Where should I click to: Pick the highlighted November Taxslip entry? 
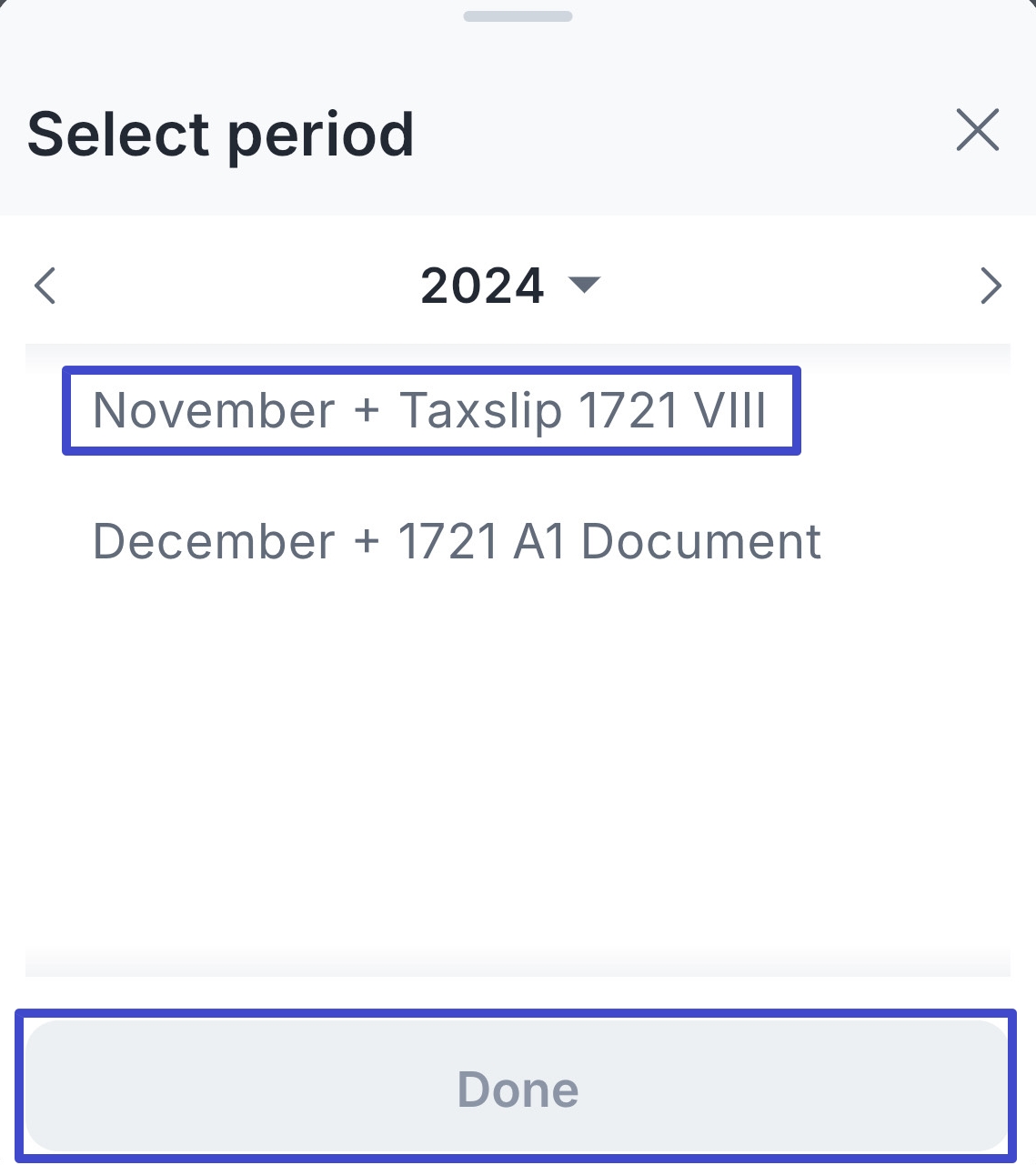click(431, 410)
